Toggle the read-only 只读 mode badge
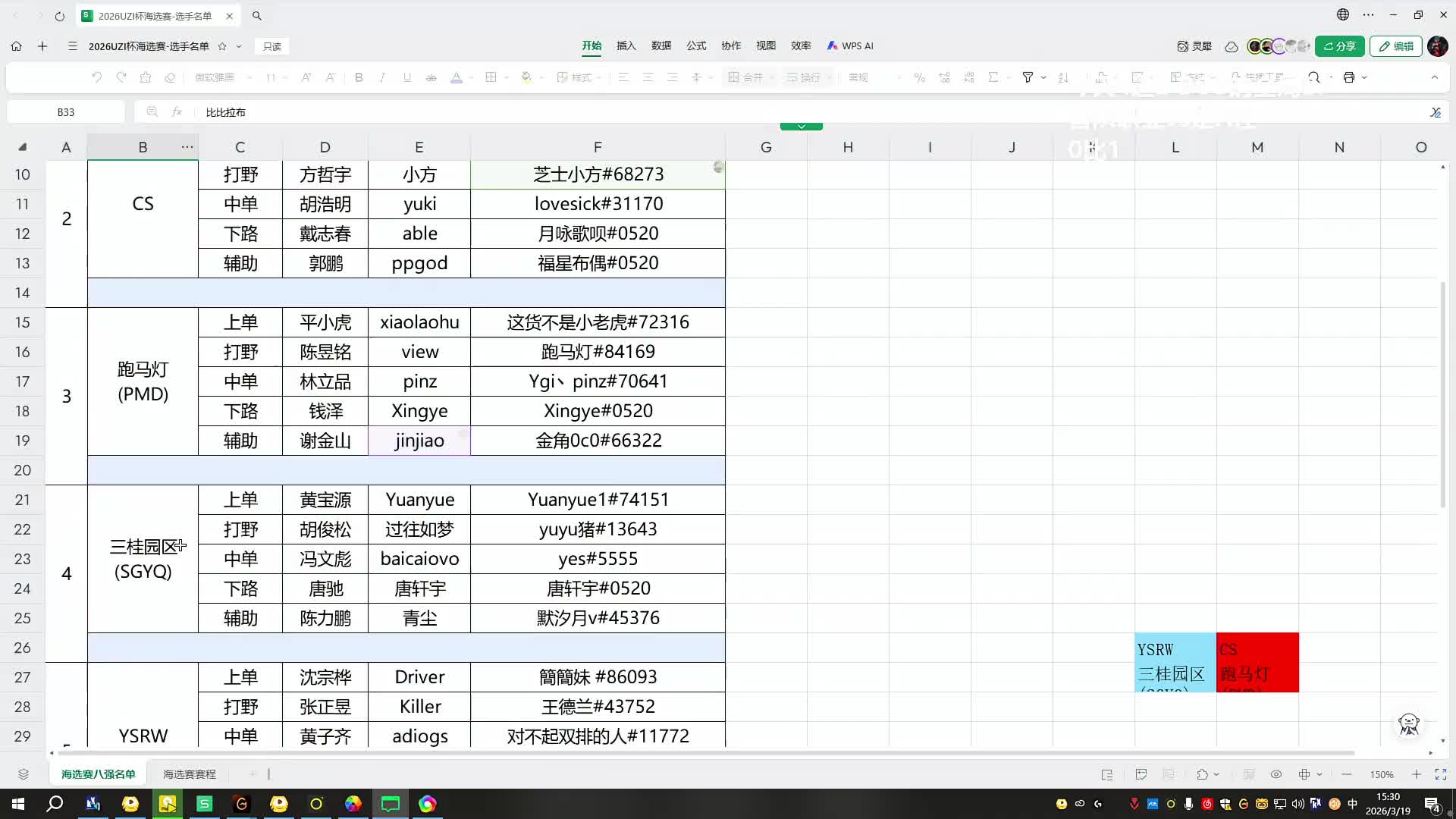The image size is (1456, 819). pos(271,46)
